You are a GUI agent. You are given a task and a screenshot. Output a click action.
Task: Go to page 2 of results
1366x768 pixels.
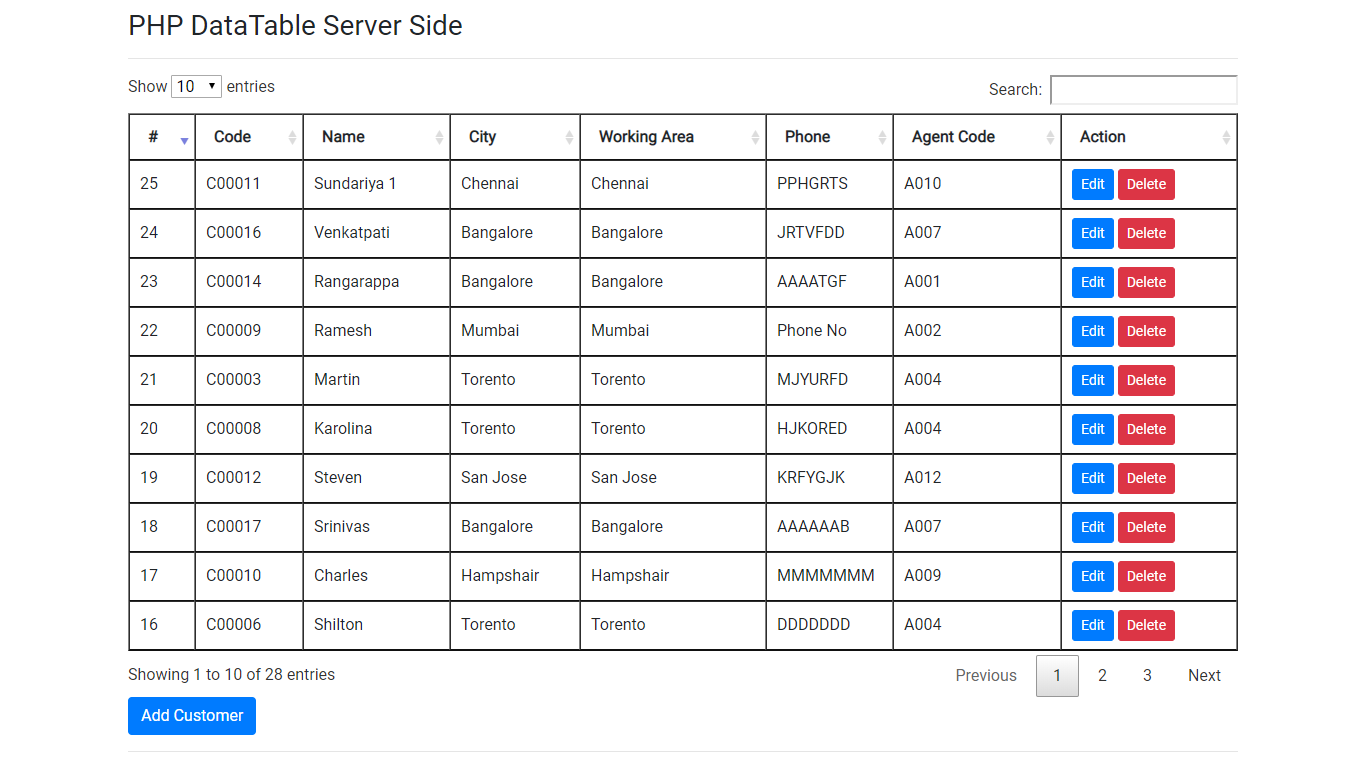click(1102, 675)
